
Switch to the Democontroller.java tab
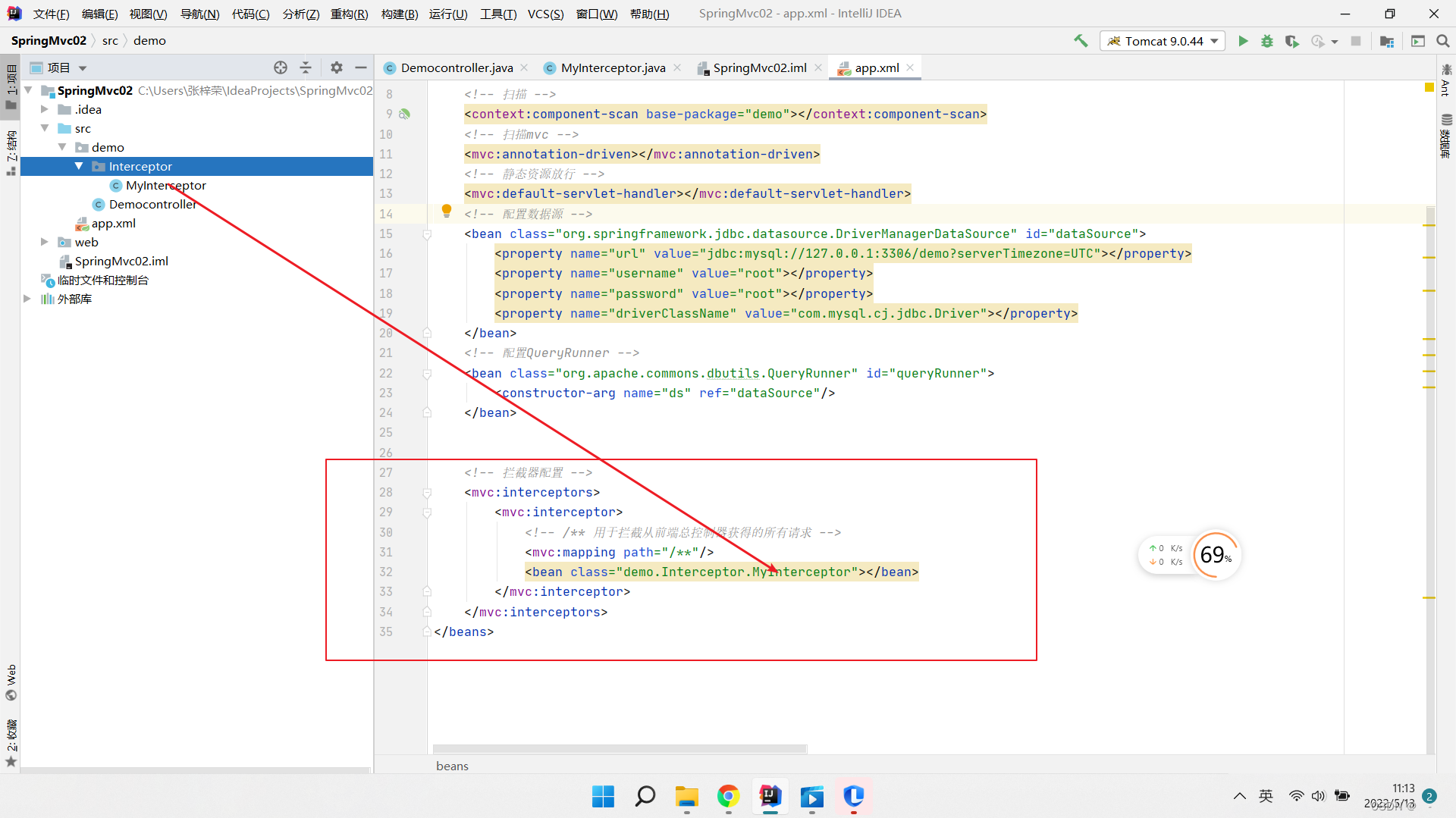[x=457, y=67]
